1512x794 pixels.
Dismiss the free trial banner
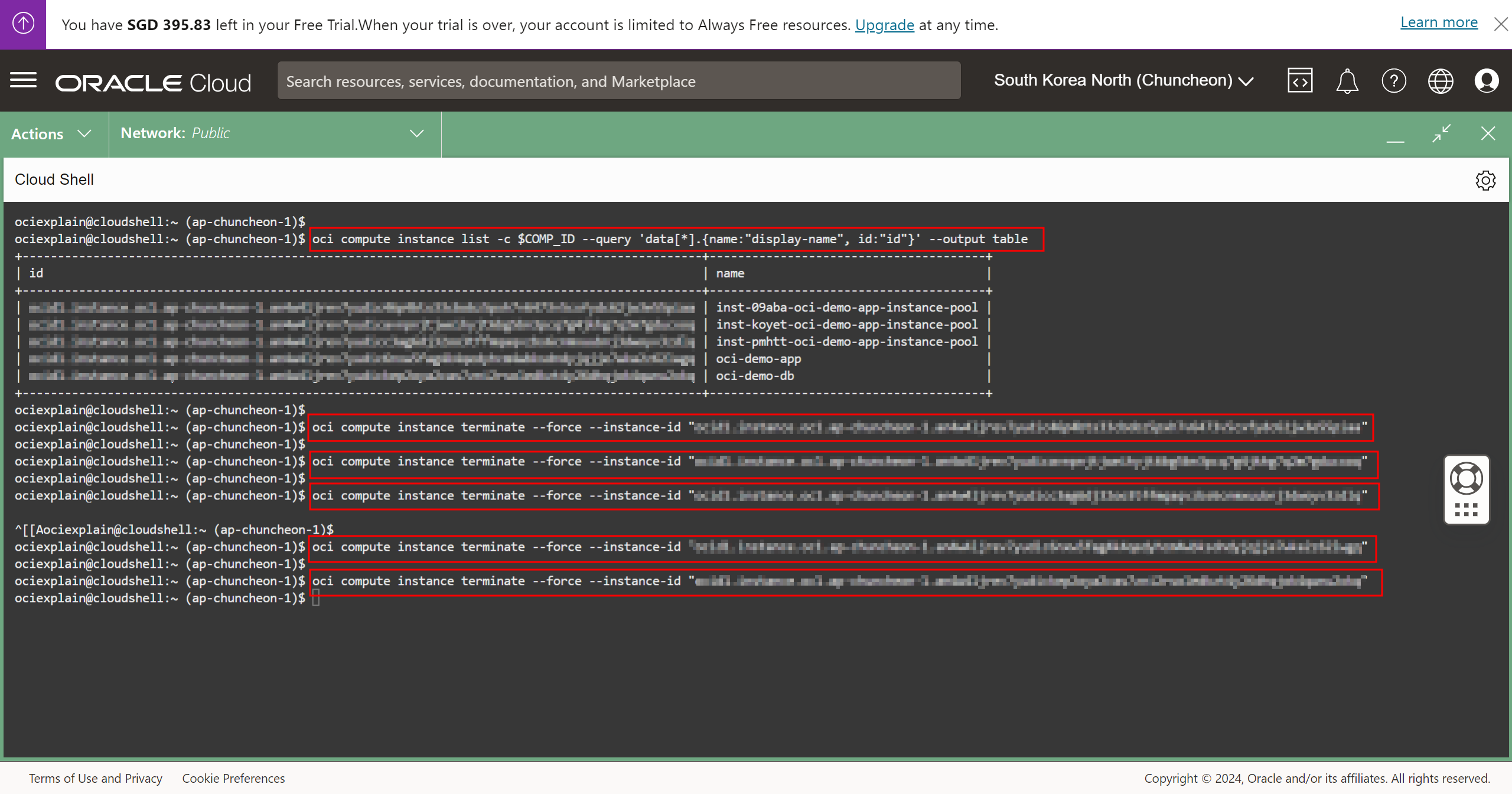[x=1500, y=24]
